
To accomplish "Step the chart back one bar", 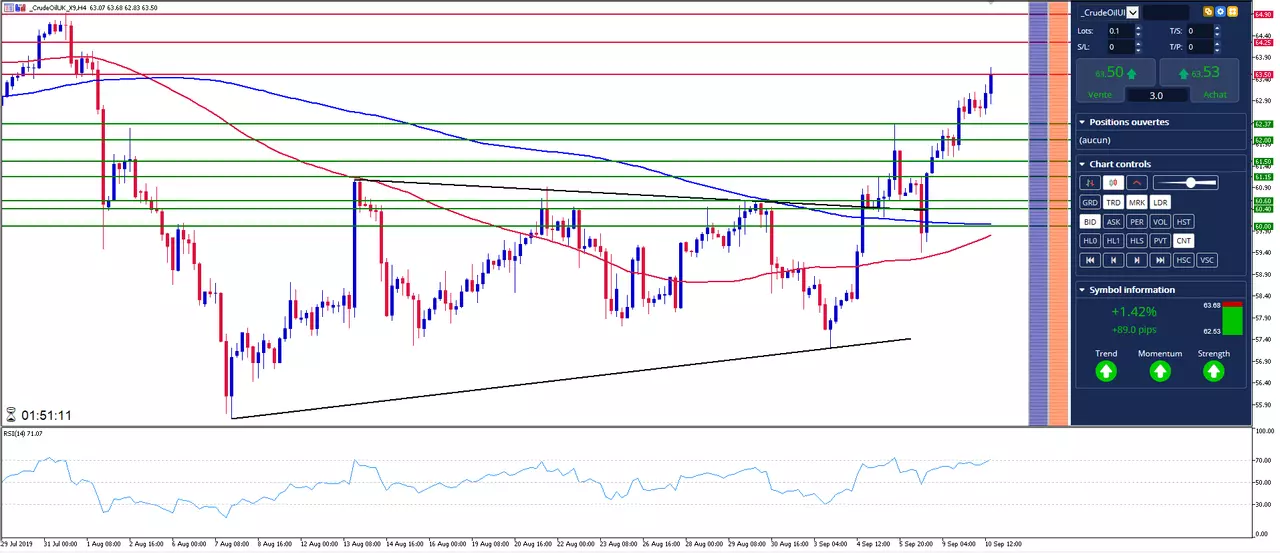I will (x=1113, y=260).
